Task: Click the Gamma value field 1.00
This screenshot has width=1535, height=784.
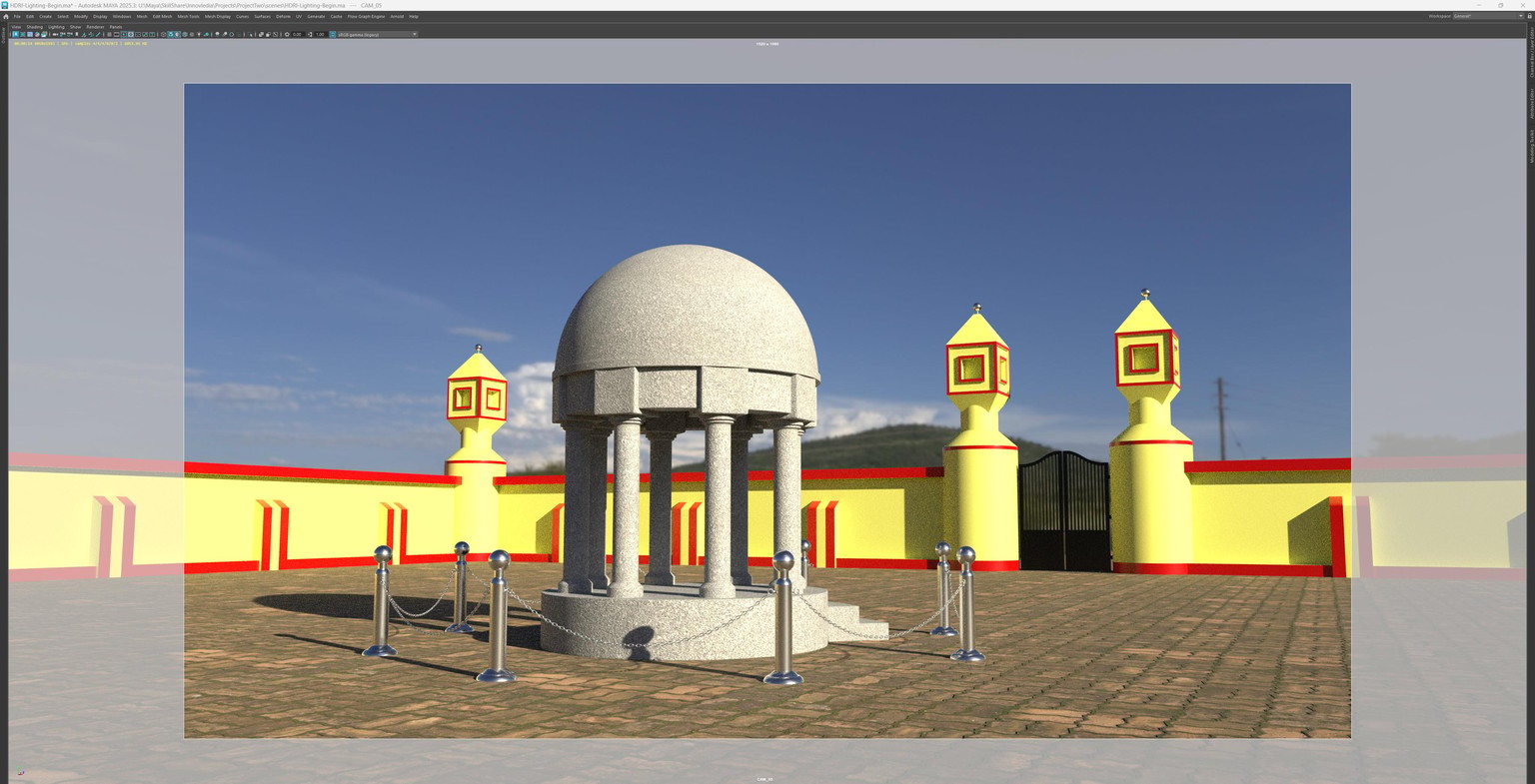Action: tap(320, 34)
